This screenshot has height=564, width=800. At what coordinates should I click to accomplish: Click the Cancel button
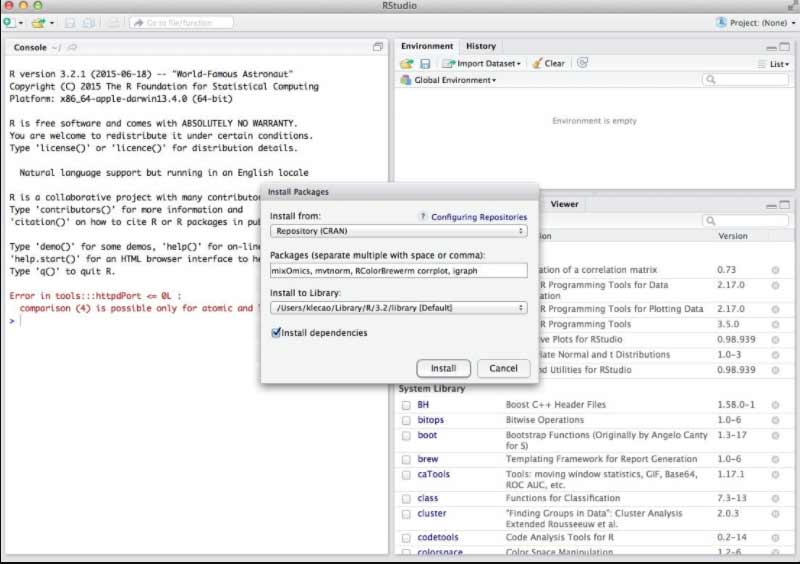[504, 368]
